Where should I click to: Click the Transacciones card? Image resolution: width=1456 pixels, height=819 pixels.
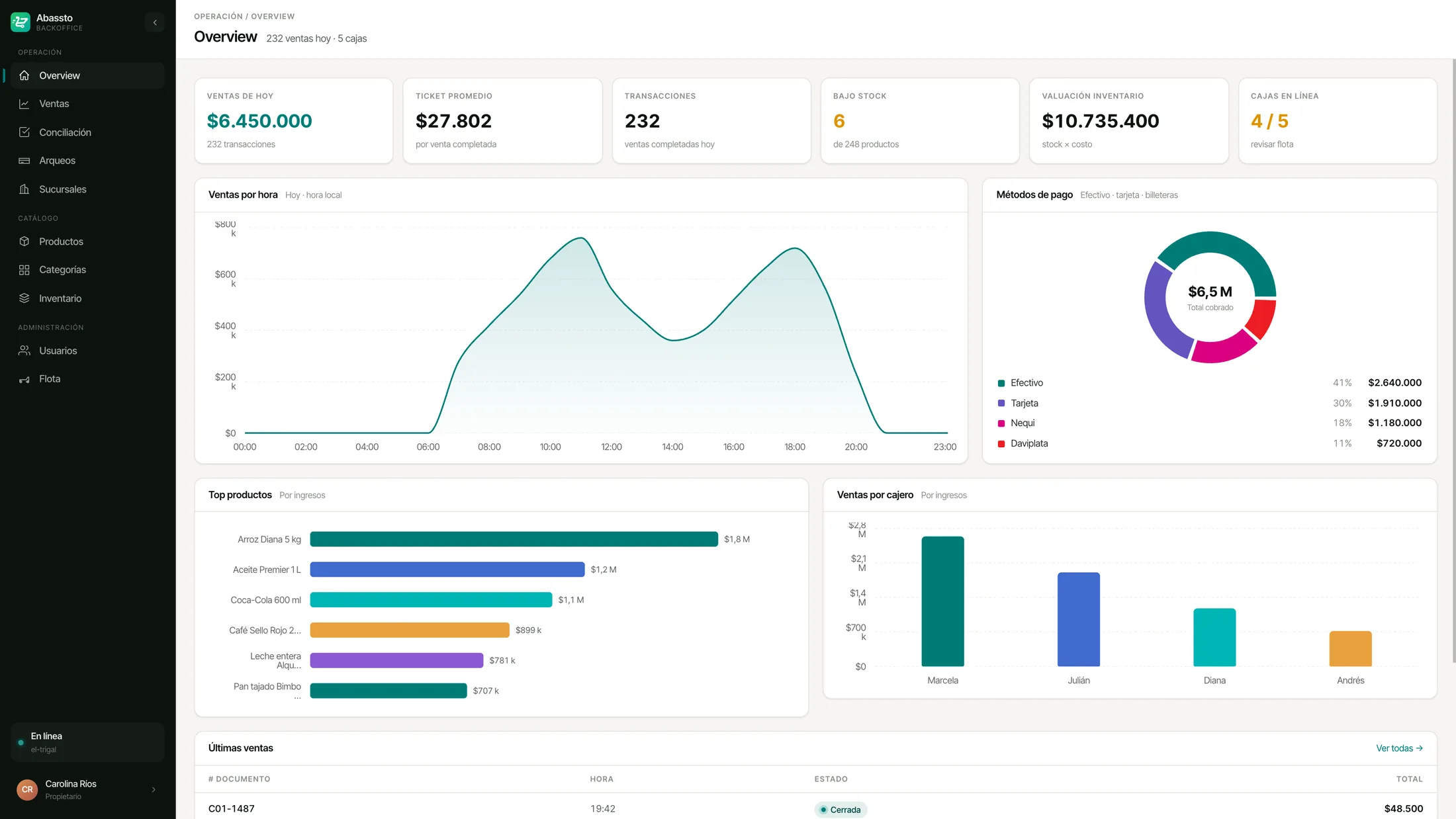711,120
